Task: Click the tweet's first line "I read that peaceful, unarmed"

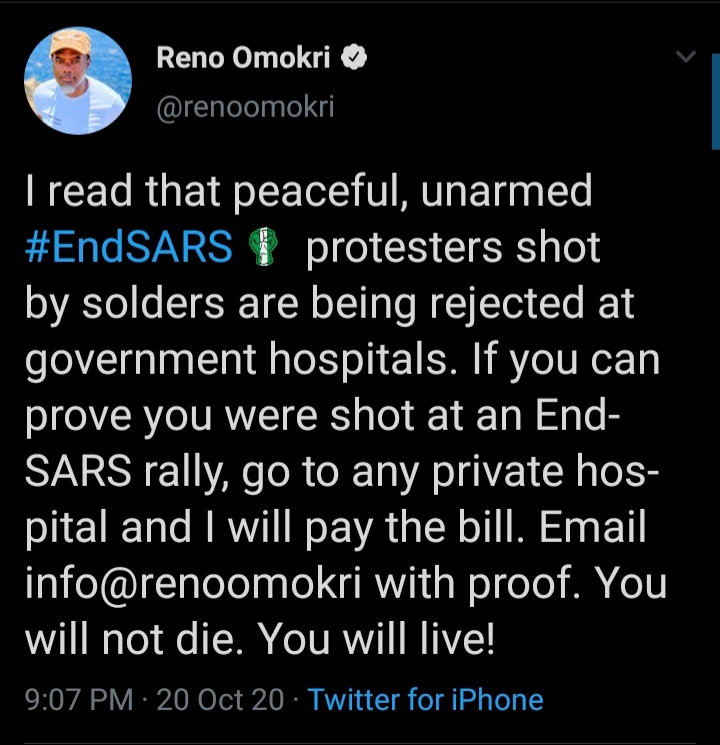Action: click(x=308, y=191)
